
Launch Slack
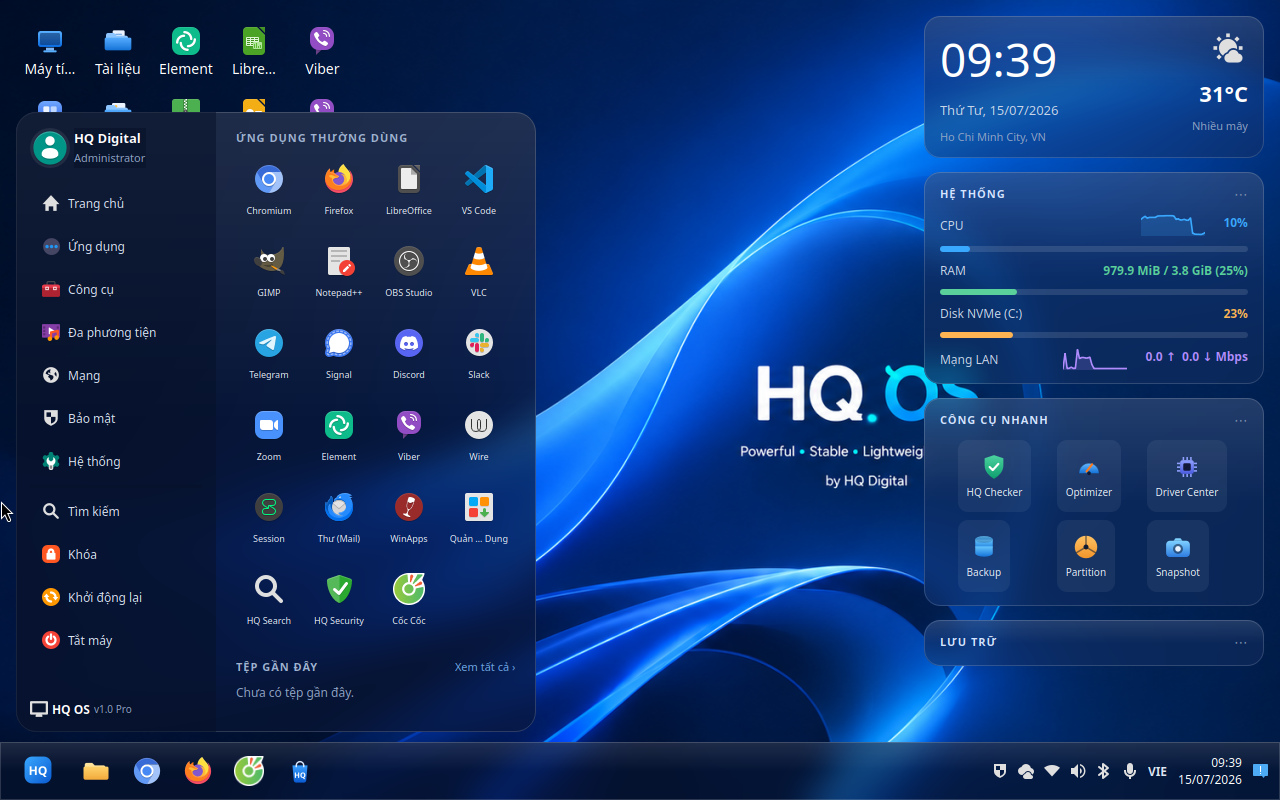(x=479, y=354)
